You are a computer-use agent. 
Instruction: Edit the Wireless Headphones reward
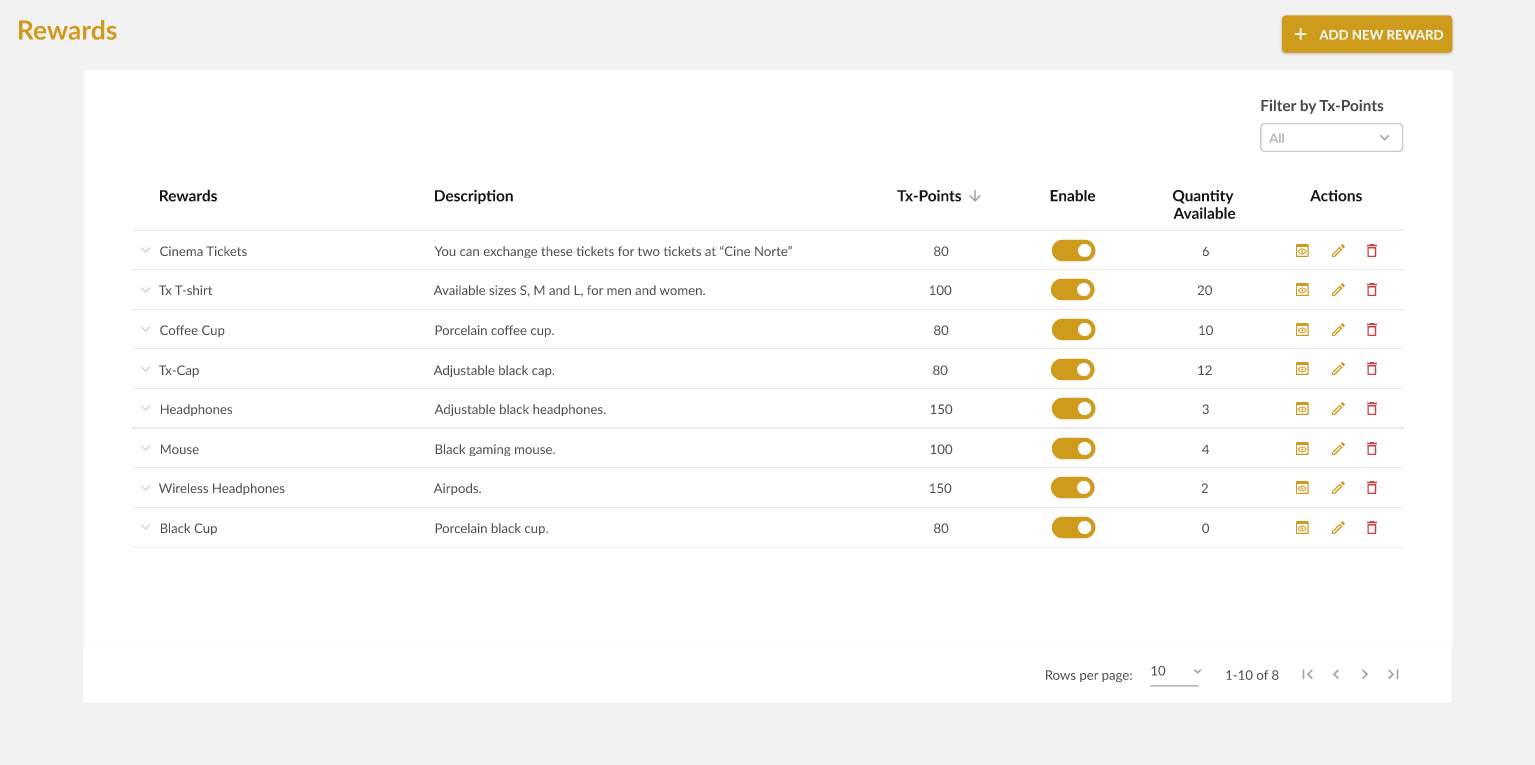[1338, 488]
